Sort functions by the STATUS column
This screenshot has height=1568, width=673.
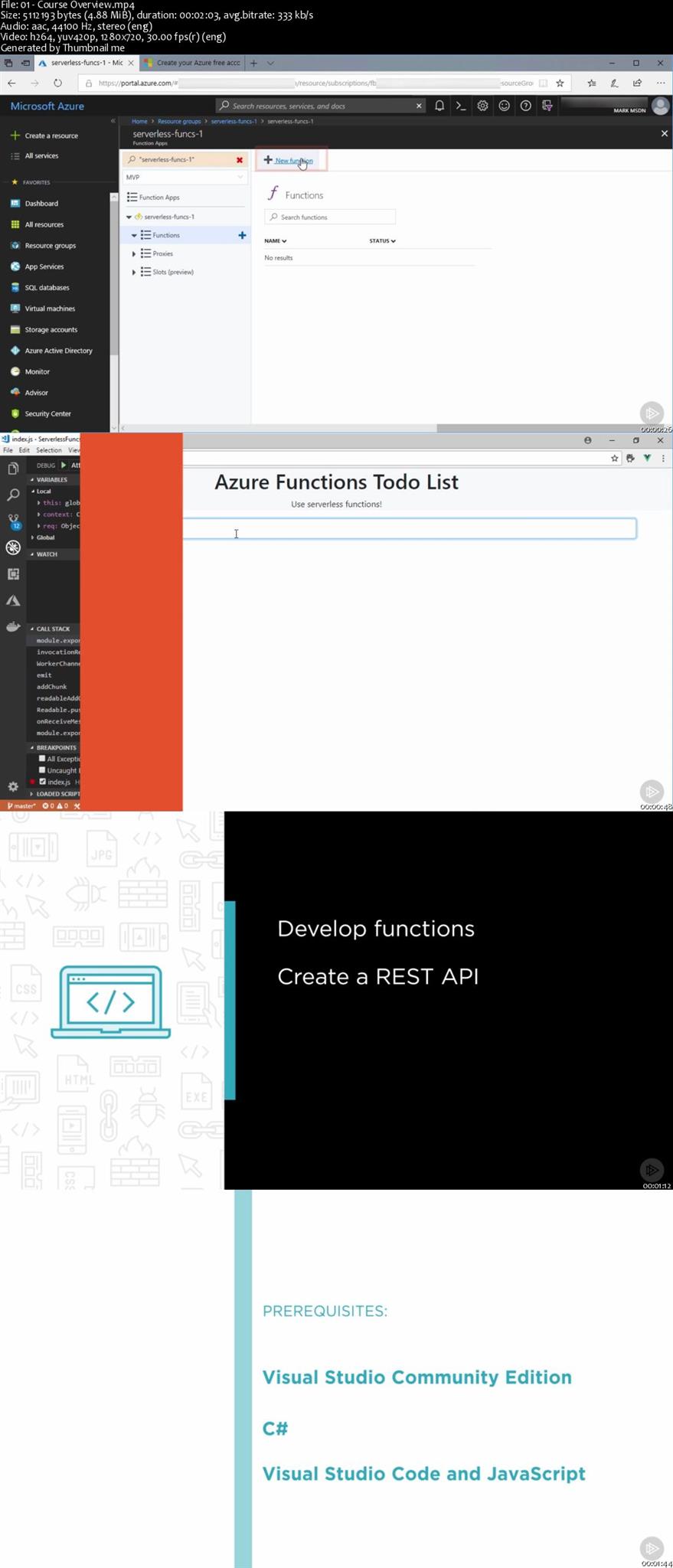[x=382, y=240]
